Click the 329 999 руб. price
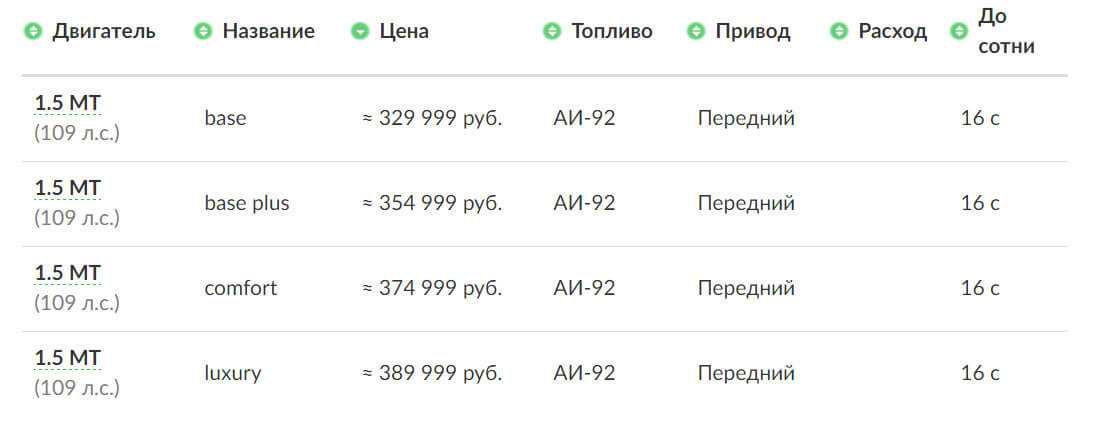The image size is (1100, 430). [x=432, y=118]
